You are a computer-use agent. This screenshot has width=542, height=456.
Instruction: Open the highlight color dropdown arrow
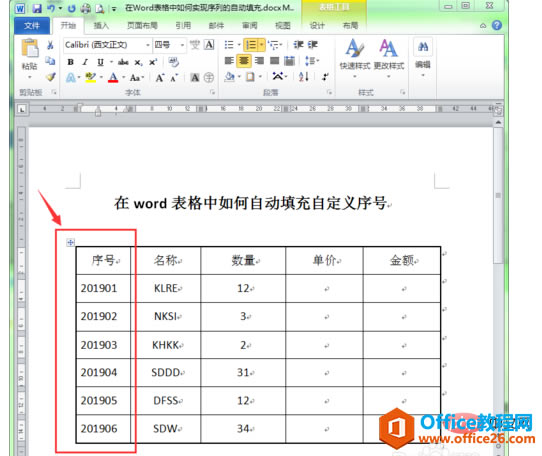point(101,77)
